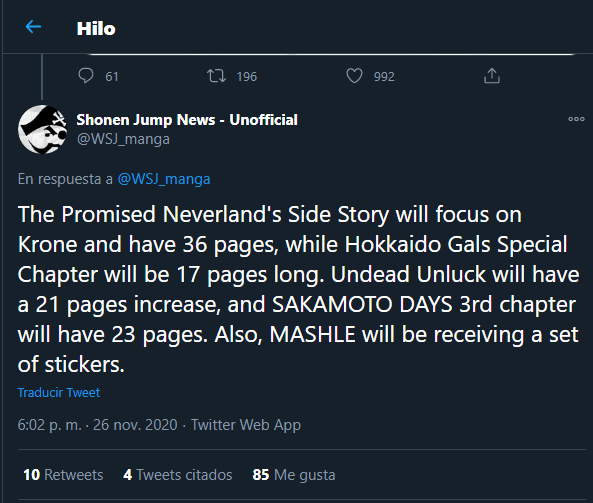Click the Twitter Web App source link
Viewport: 593px width, 503px height.
246,425
